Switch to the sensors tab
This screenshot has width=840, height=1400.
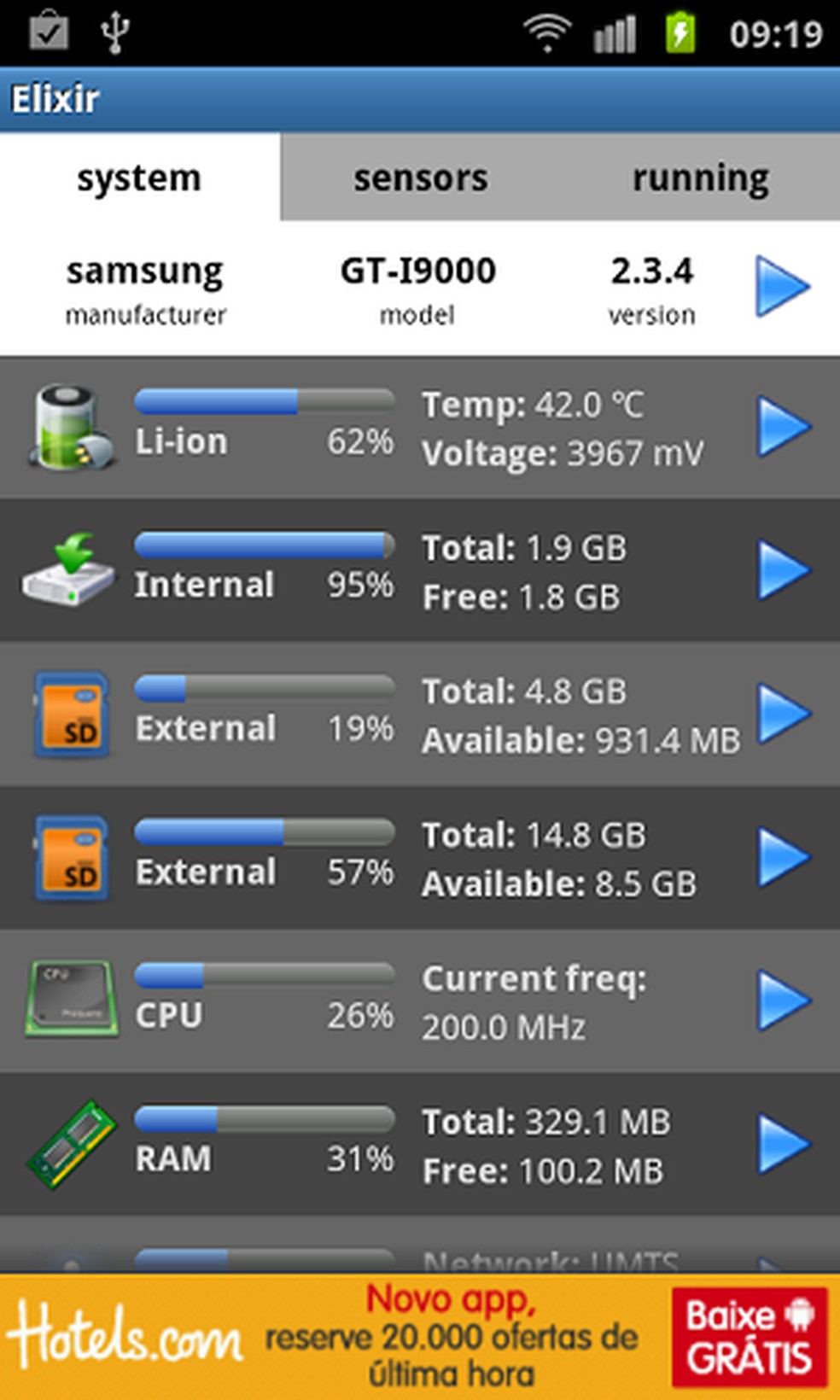pos(420,178)
